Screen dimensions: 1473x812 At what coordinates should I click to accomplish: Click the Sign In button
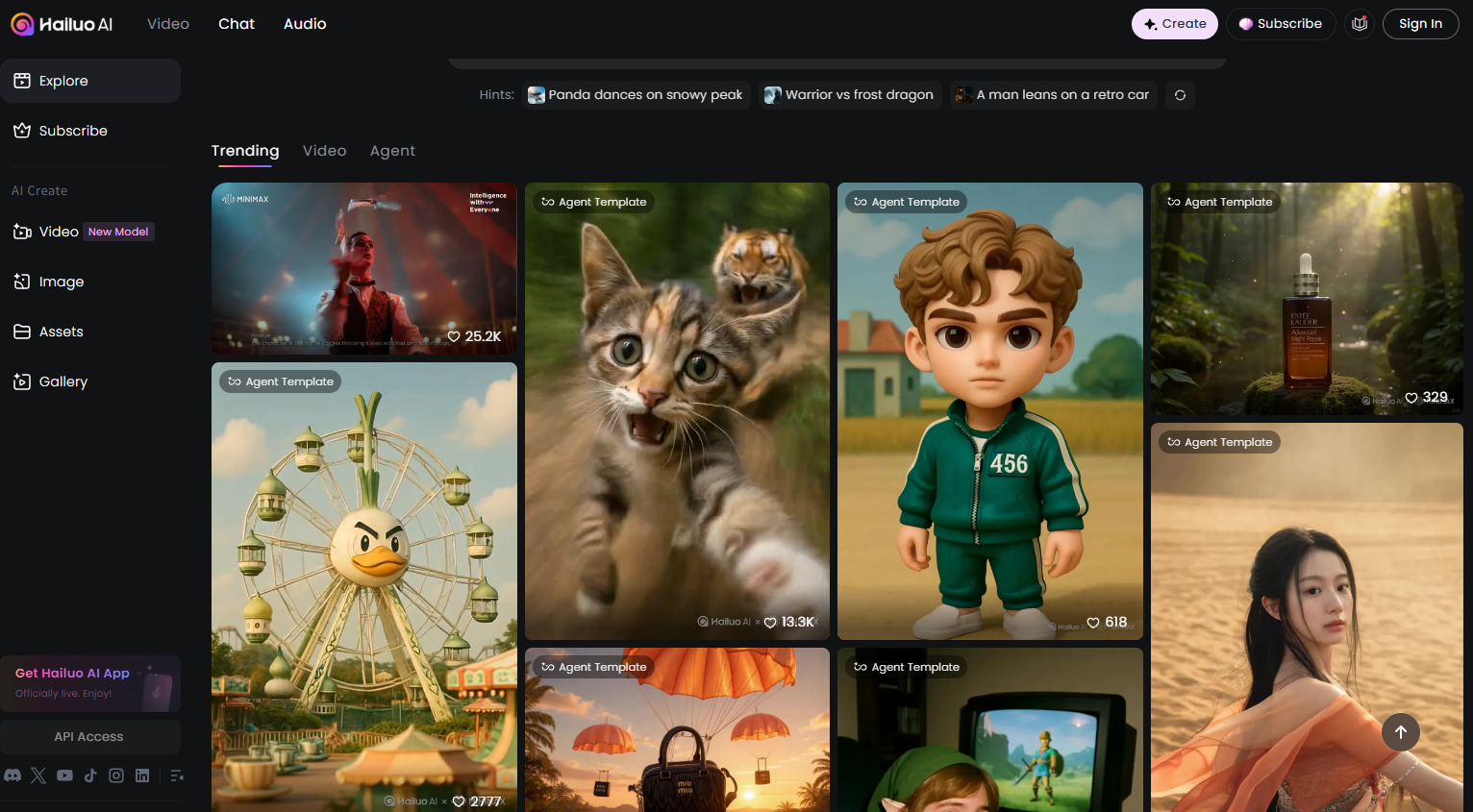pyautogui.click(x=1421, y=24)
